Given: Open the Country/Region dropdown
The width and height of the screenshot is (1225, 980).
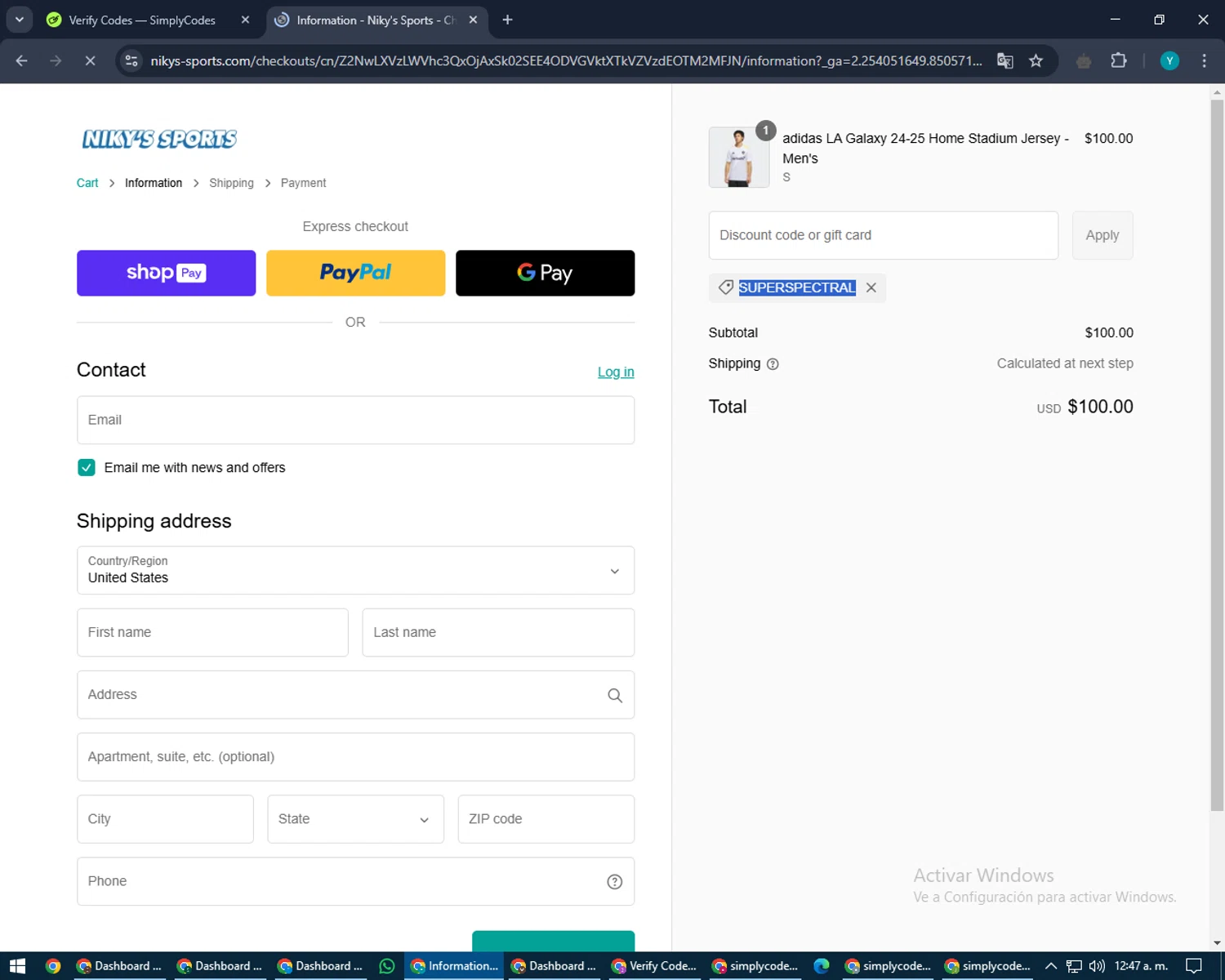Looking at the screenshot, I should (x=355, y=570).
